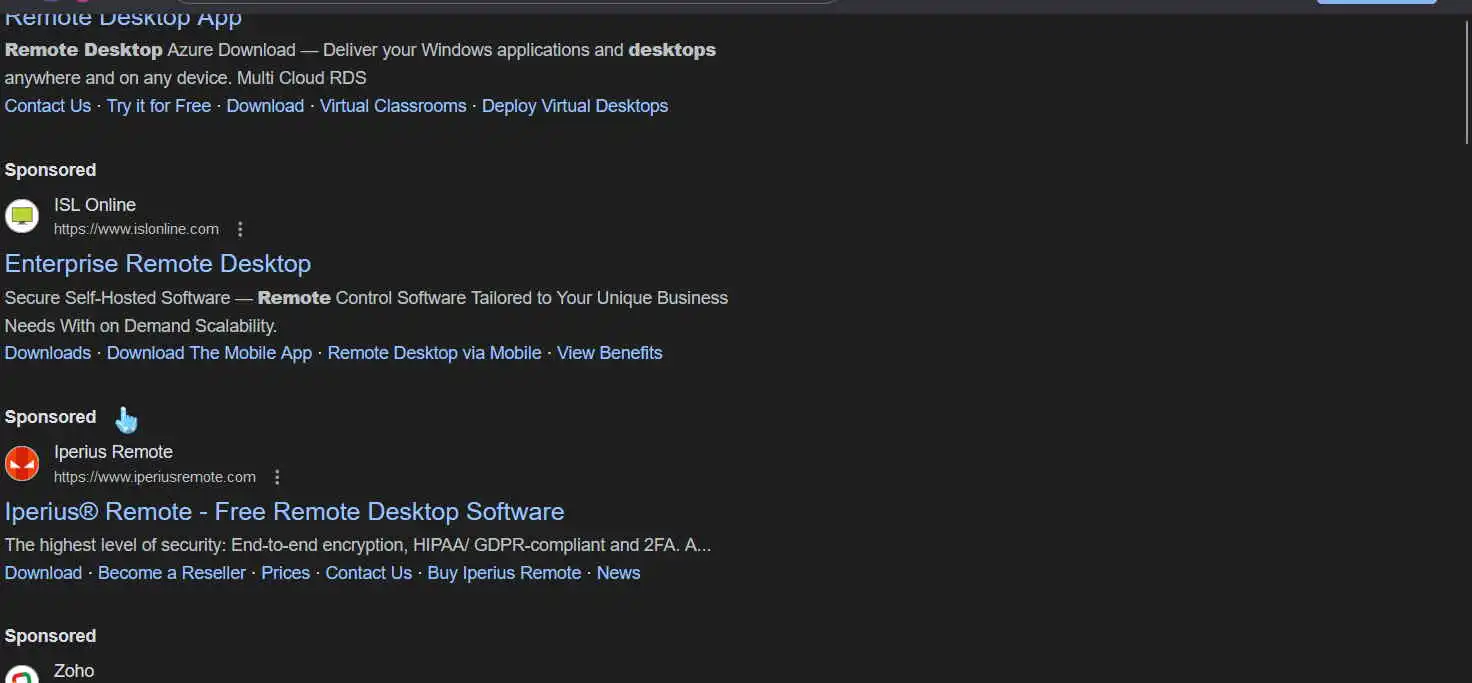The height and width of the screenshot is (683, 1472).
Task: Click the Iperius Remote red favicon
Action: tap(22, 463)
